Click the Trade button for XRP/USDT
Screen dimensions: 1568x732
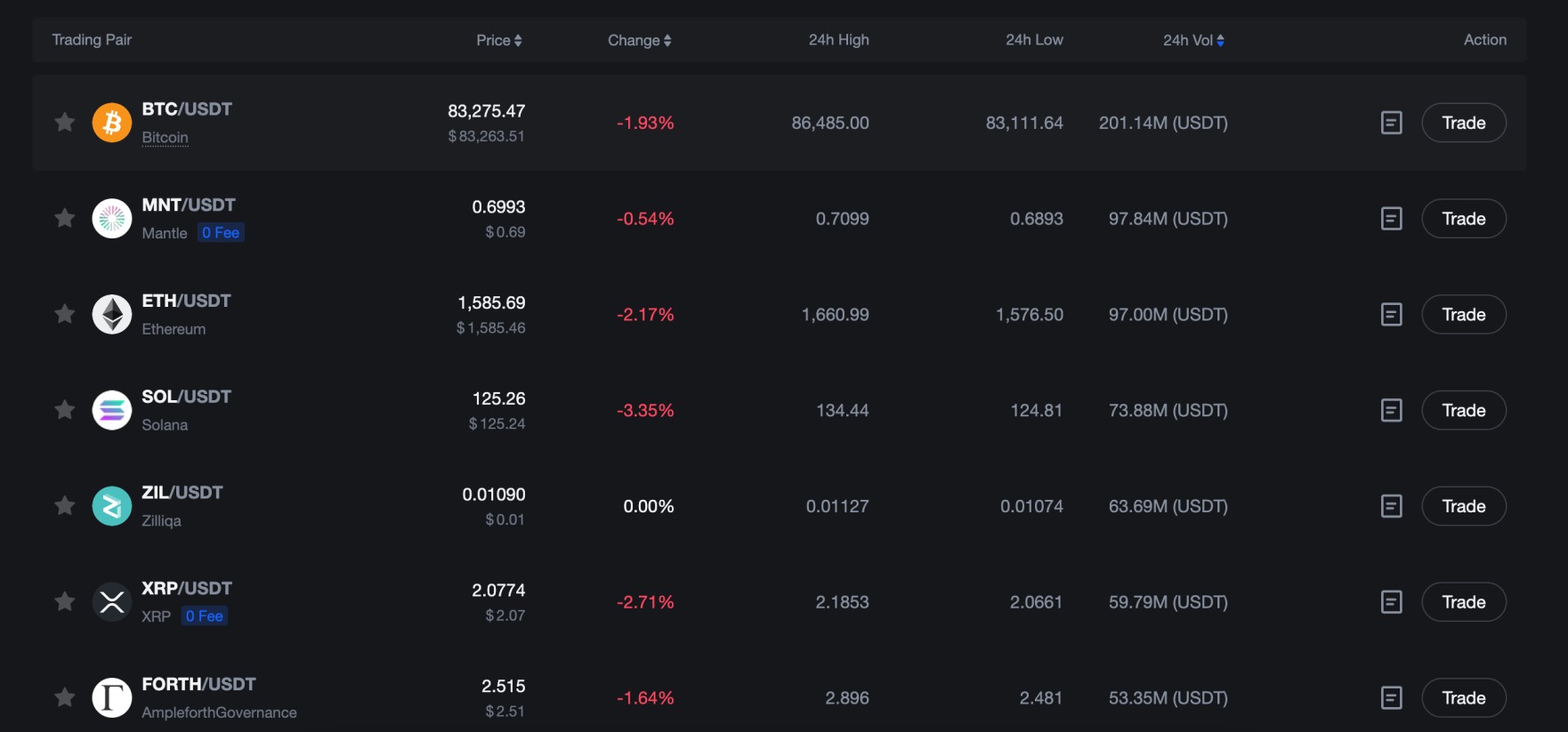pyautogui.click(x=1464, y=602)
